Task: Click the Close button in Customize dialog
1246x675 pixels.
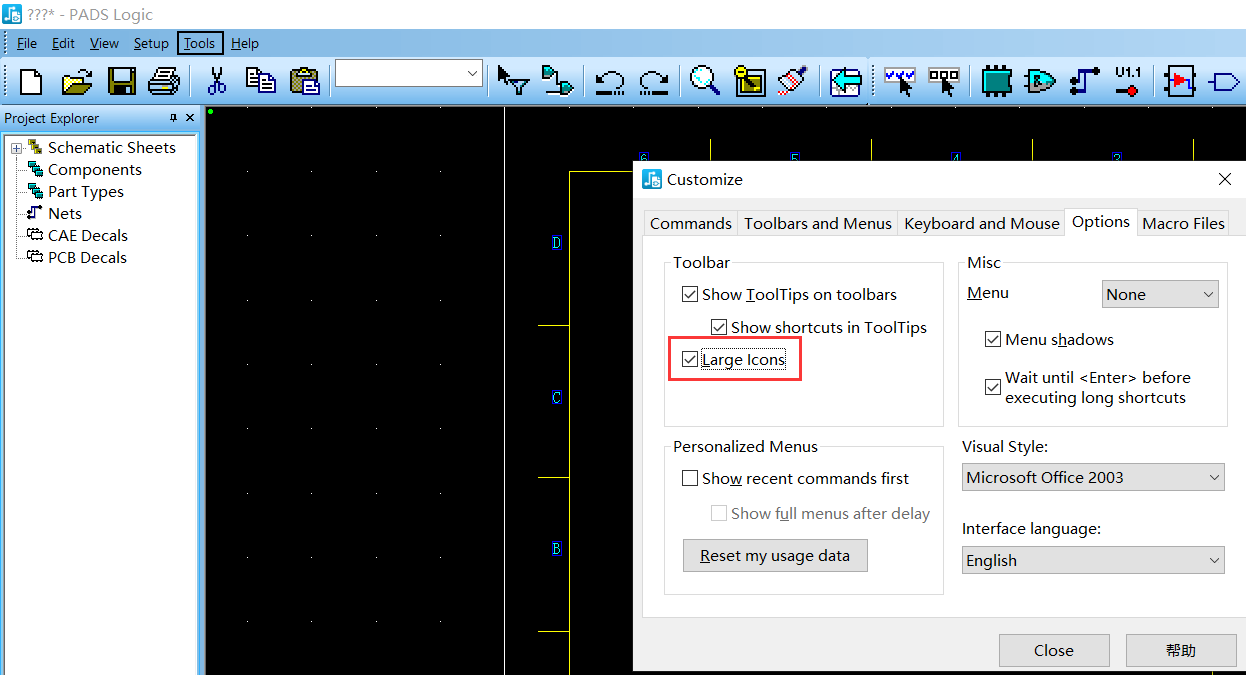Action: tap(1054, 650)
